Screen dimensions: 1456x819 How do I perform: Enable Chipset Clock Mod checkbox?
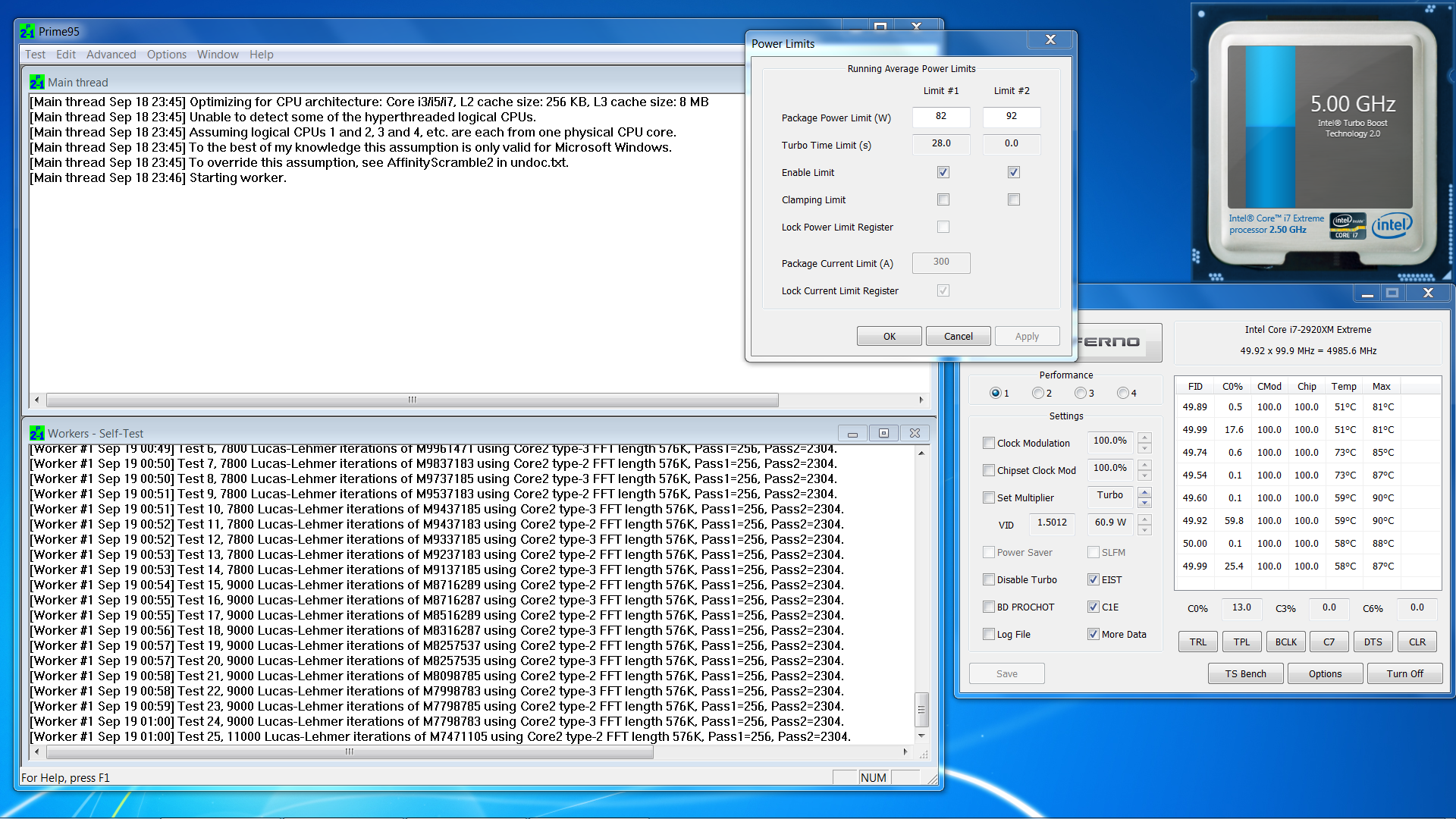pyautogui.click(x=989, y=470)
